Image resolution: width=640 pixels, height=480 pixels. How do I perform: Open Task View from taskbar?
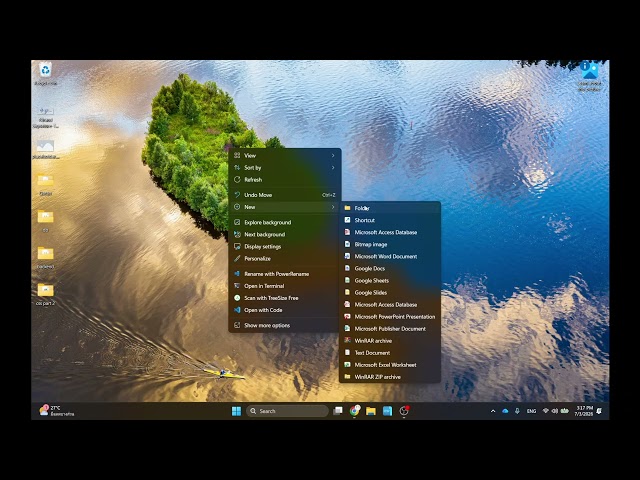point(338,411)
